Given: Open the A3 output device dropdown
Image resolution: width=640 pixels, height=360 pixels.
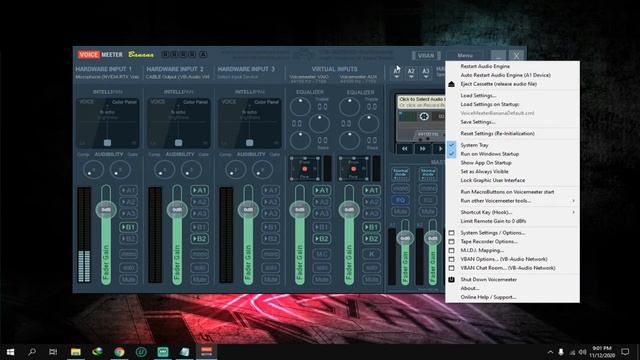Looking at the screenshot, I should click(x=426, y=73).
